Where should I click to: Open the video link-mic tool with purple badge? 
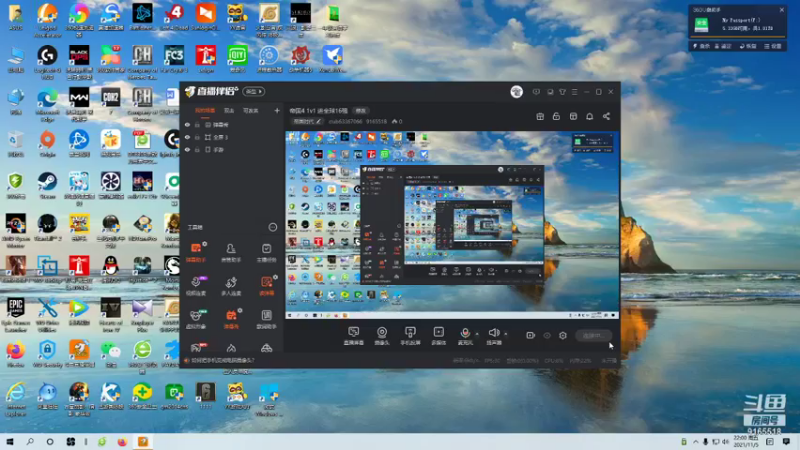pyautogui.click(x=196, y=286)
